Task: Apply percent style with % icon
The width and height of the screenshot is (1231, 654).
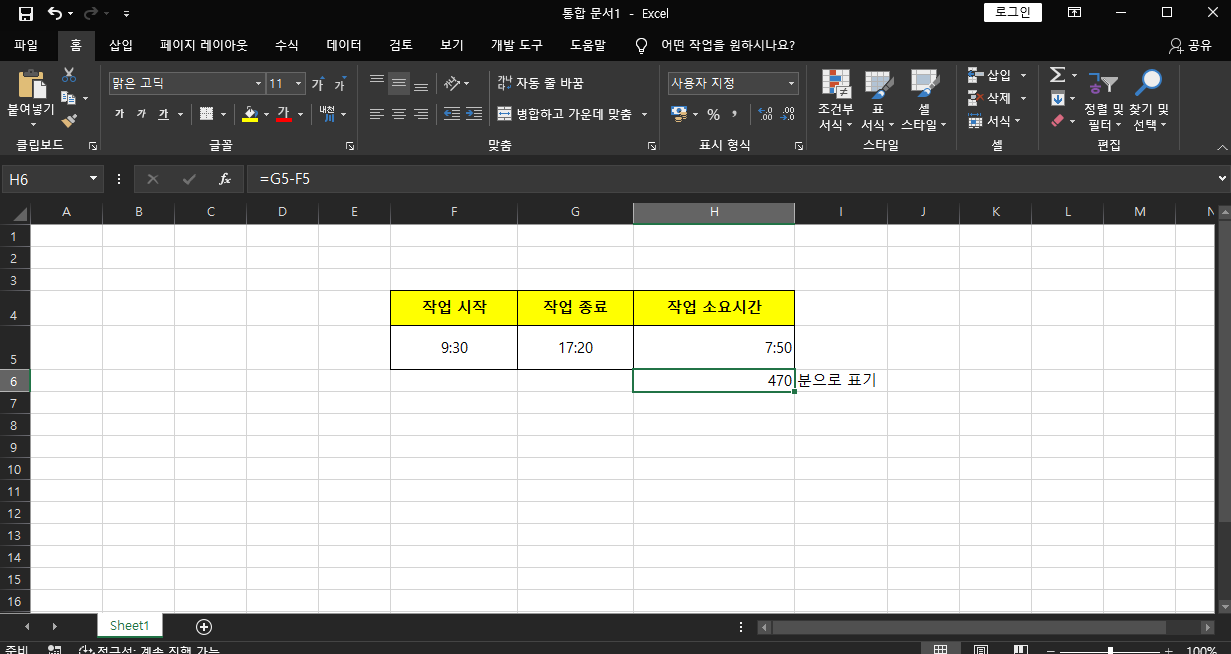Action: tap(713, 114)
